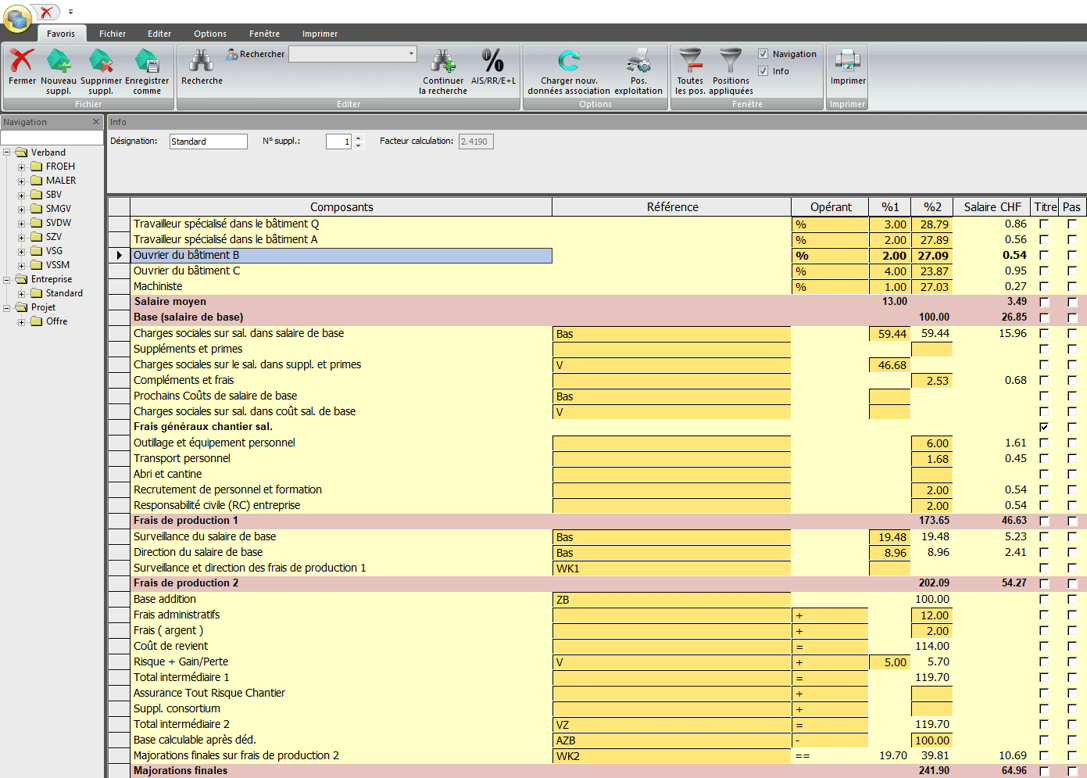Expand the SMGV tree node

[21, 209]
